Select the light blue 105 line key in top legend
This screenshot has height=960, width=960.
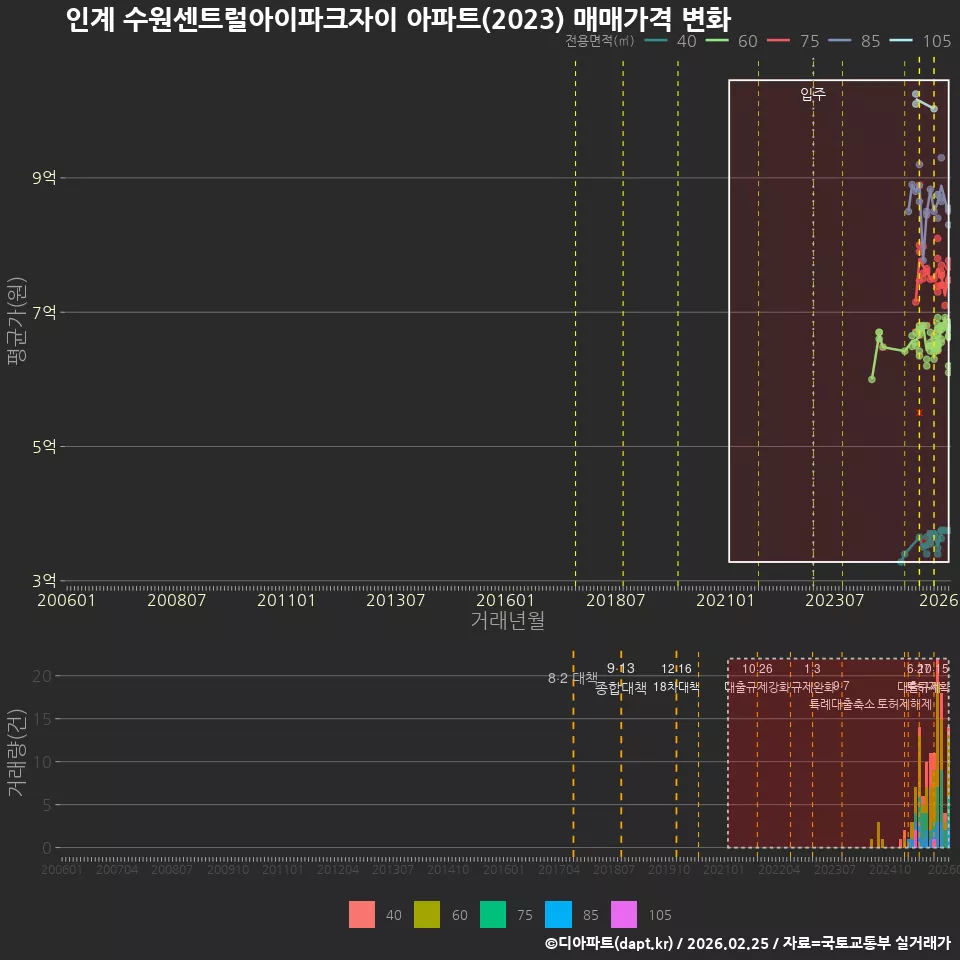(901, 41)
